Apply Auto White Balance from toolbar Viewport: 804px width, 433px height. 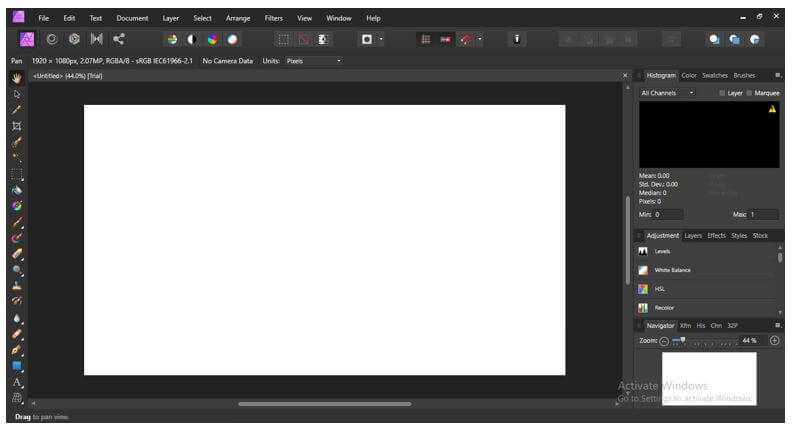pos(232,40)
